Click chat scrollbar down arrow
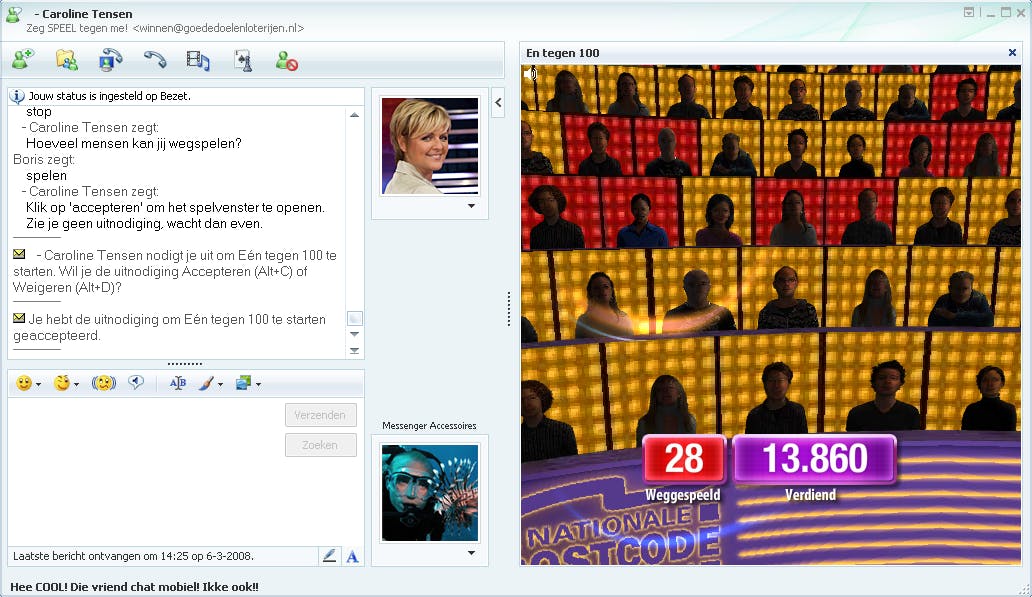 click(x=354, y=334)
